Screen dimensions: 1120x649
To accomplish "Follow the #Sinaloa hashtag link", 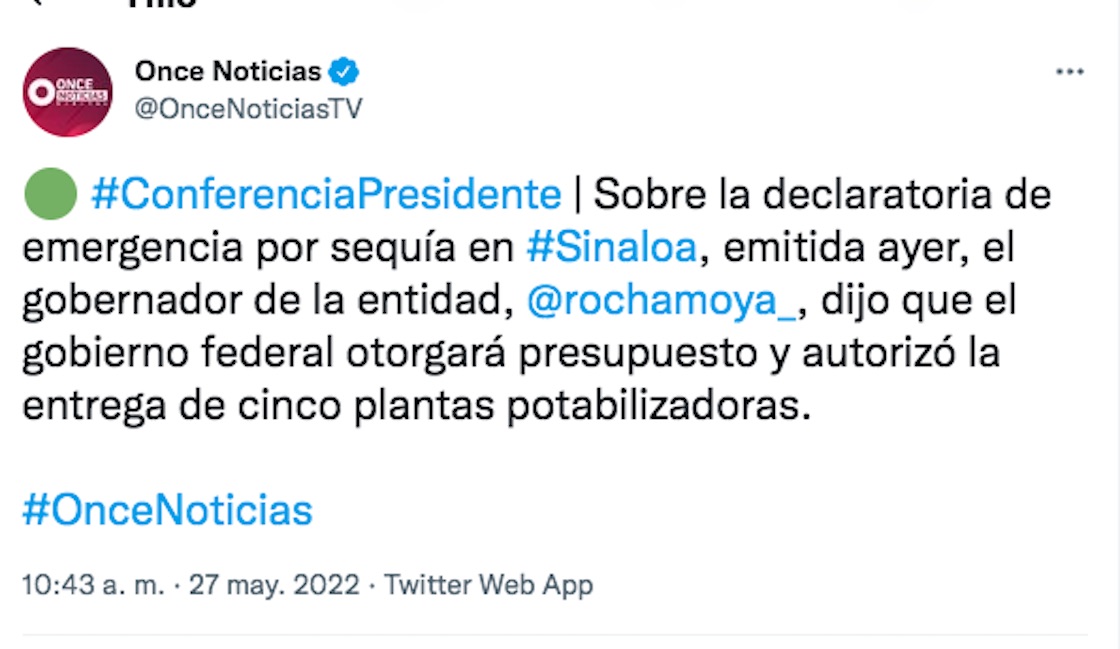I will (610, 248).
